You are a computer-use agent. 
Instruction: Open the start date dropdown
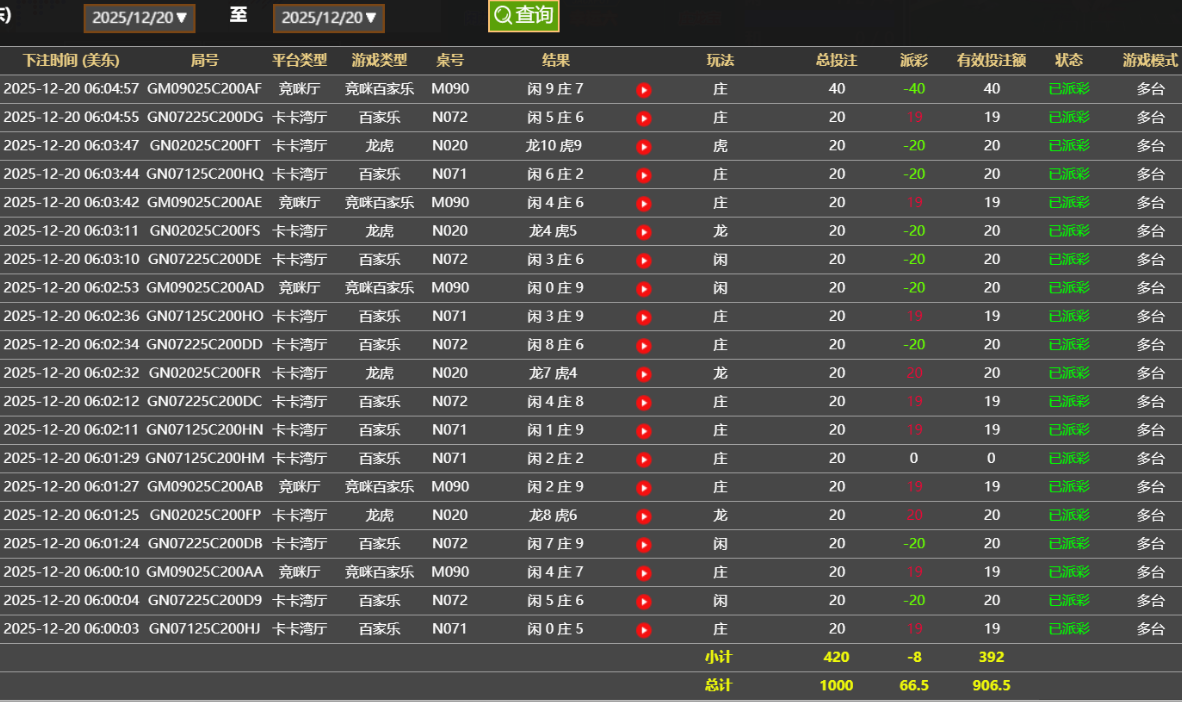pyautogui.click(x=139, y=17)
